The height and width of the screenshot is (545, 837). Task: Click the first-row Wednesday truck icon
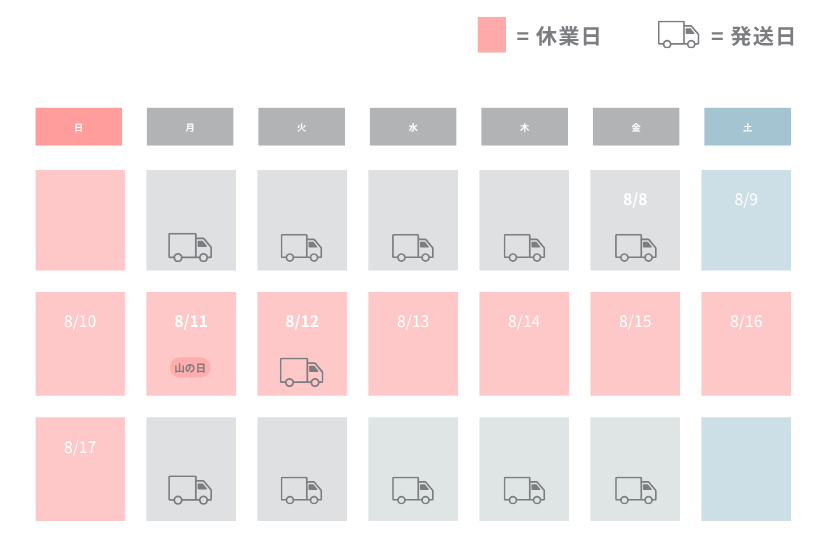pos(413,247)
